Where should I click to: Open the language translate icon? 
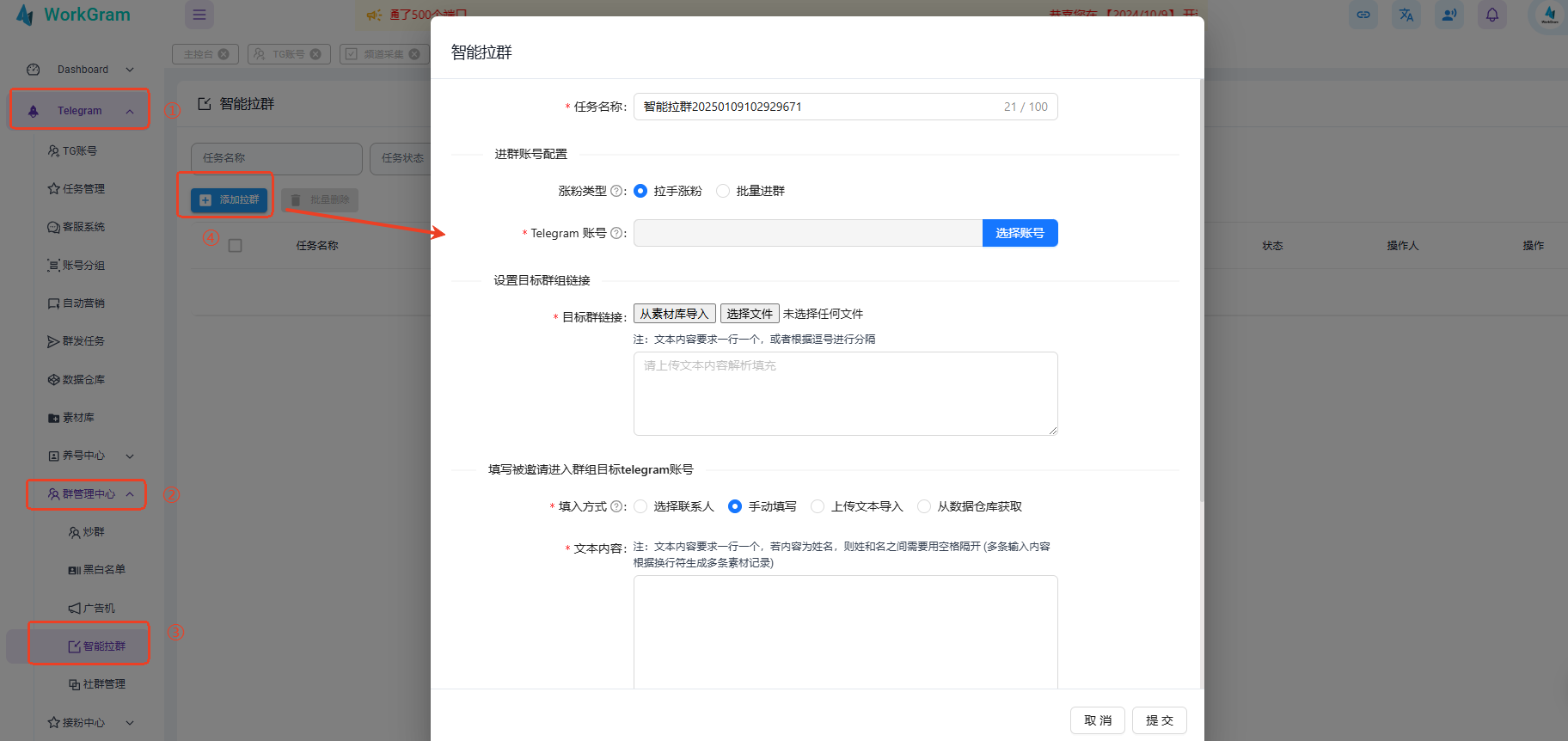pyautogui.click(x=1406, y=15)
